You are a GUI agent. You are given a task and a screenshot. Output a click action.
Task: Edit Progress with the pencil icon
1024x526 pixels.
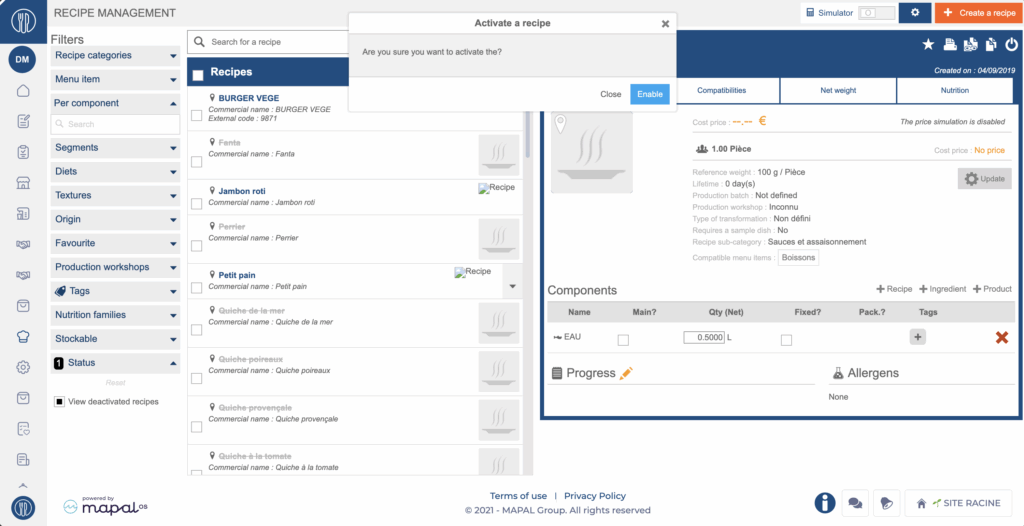point(626,373)
